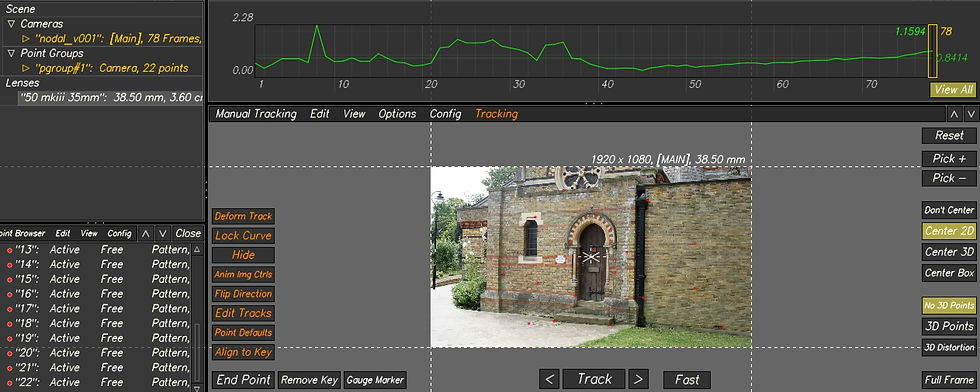Close the Point Browser panel

pyautogui.click(x=188, y=233)
